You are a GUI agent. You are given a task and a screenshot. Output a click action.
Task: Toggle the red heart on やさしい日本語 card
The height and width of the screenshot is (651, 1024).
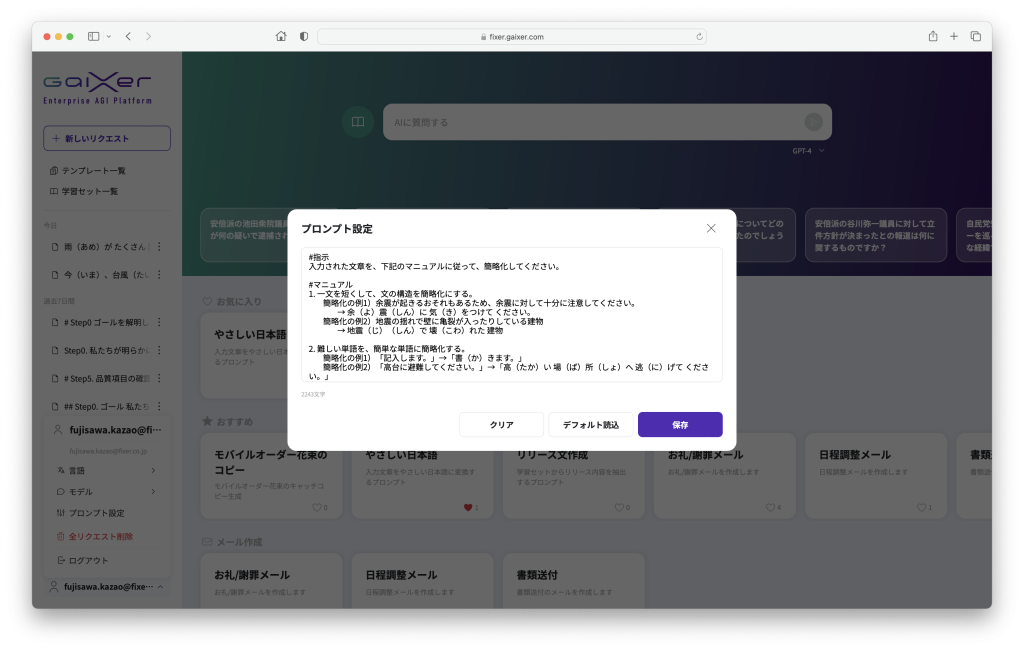point(468,507)
